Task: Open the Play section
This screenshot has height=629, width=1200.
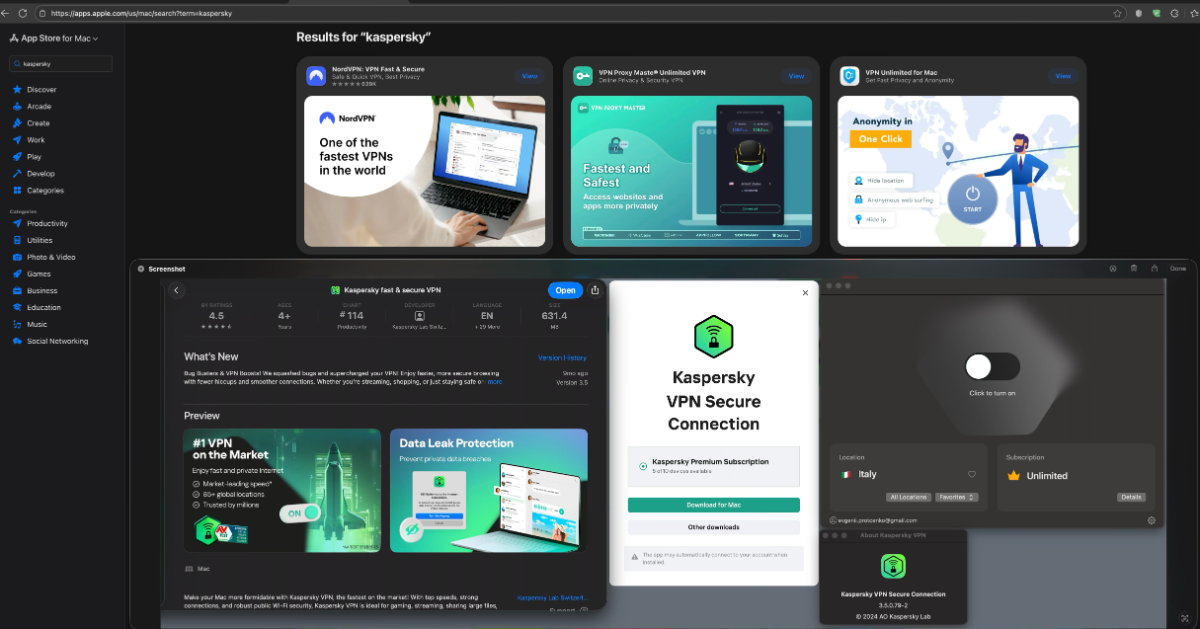Action: (28, 157)
